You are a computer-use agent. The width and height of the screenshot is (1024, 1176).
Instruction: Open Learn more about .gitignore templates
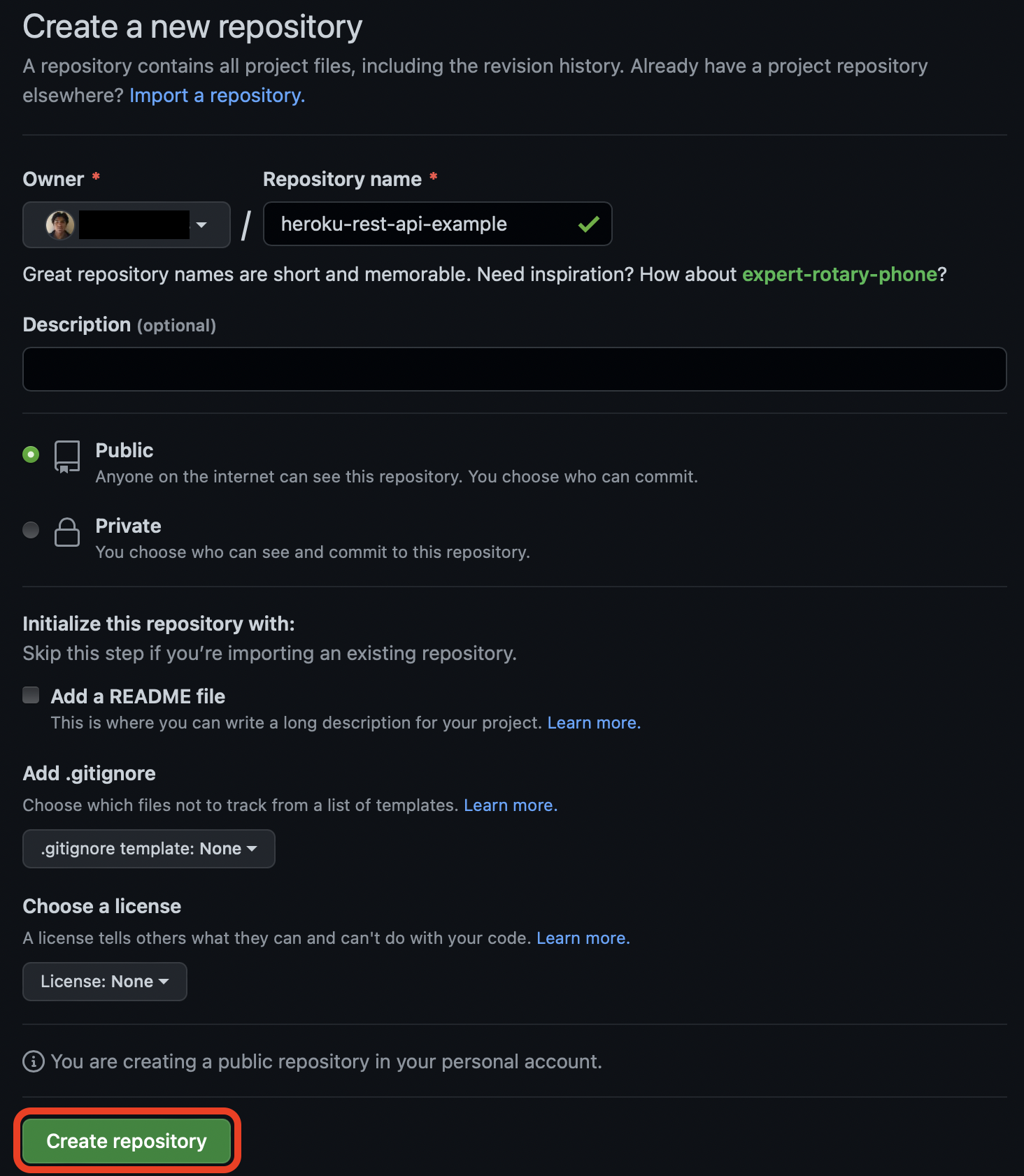pyautogui.click(x=510, y=805)
